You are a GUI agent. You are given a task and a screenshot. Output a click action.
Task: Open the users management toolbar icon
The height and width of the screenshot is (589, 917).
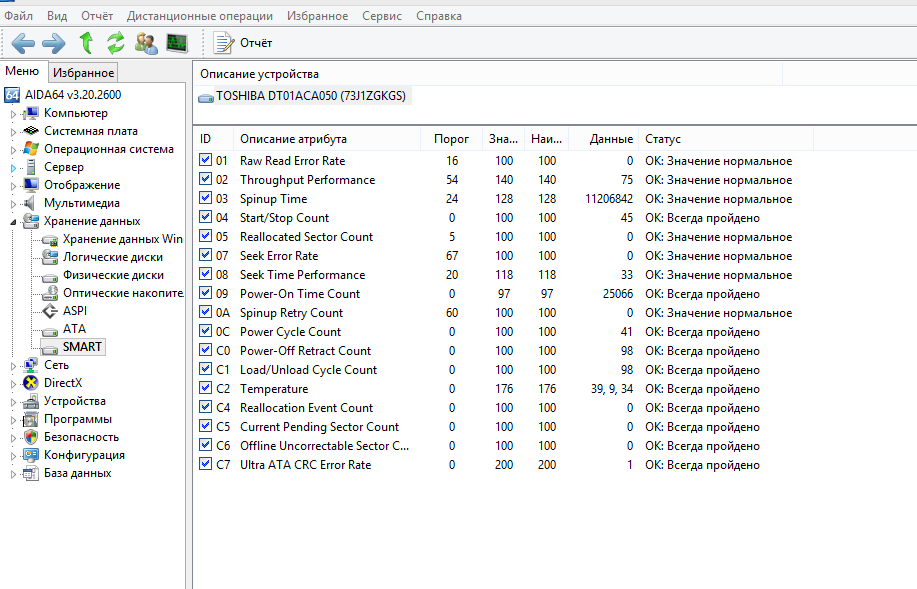pyautogui.click(x=146, y=43)
